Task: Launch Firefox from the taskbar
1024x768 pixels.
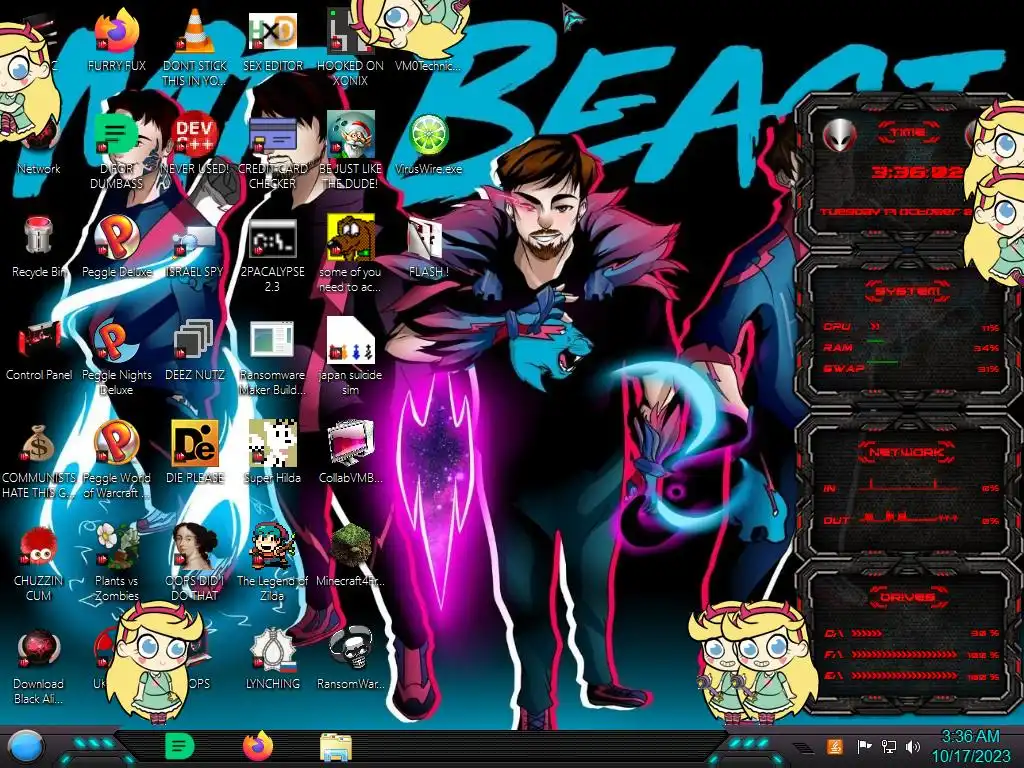Action: click(x=258, y=746)
